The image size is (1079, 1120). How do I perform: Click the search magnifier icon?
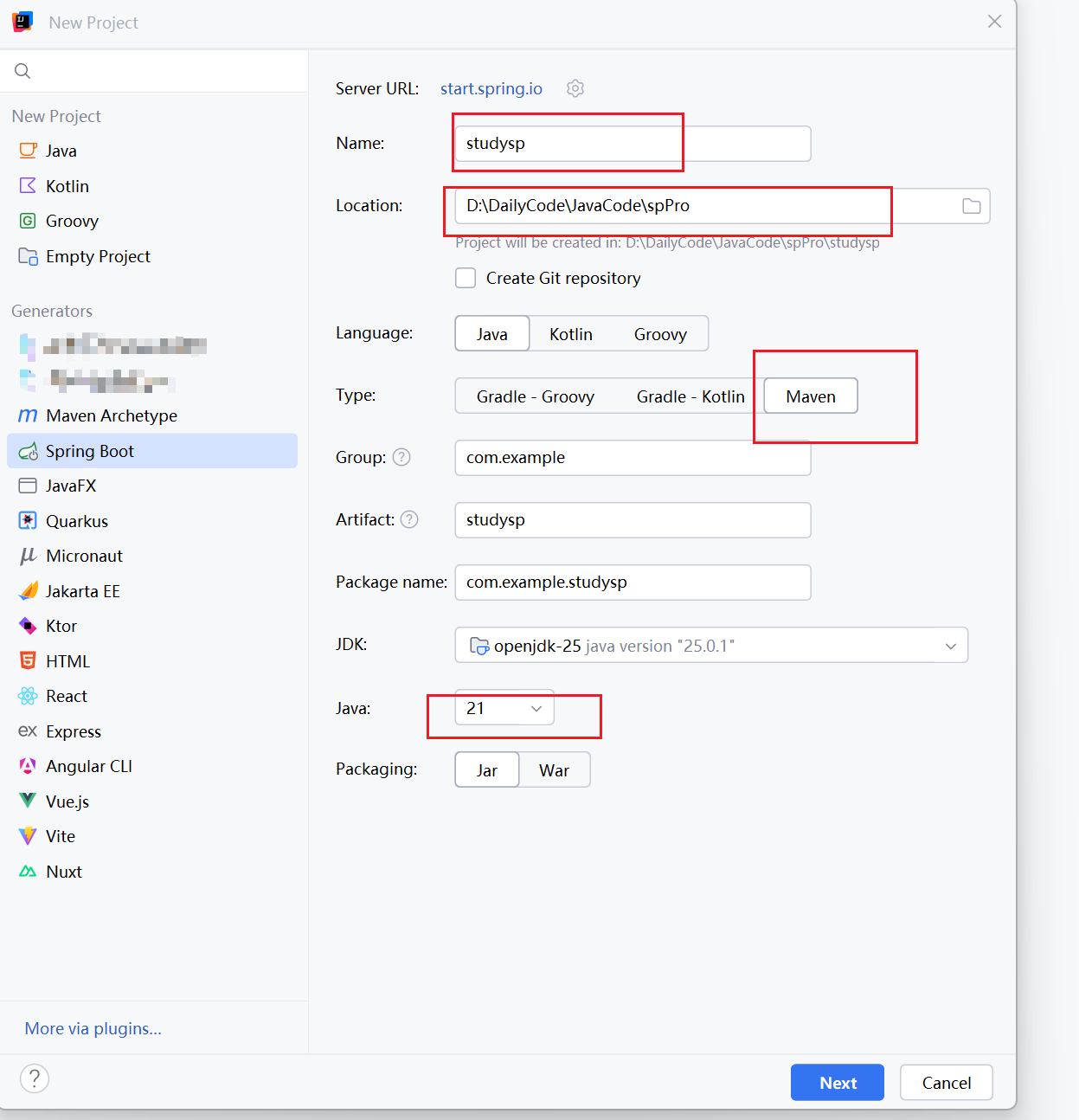pyautogui.click(x=23, y=71)
